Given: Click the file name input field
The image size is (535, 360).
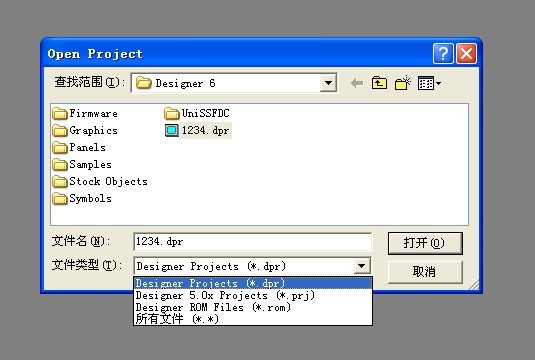Looking at the screenshot, I should [x=252, y=242].
